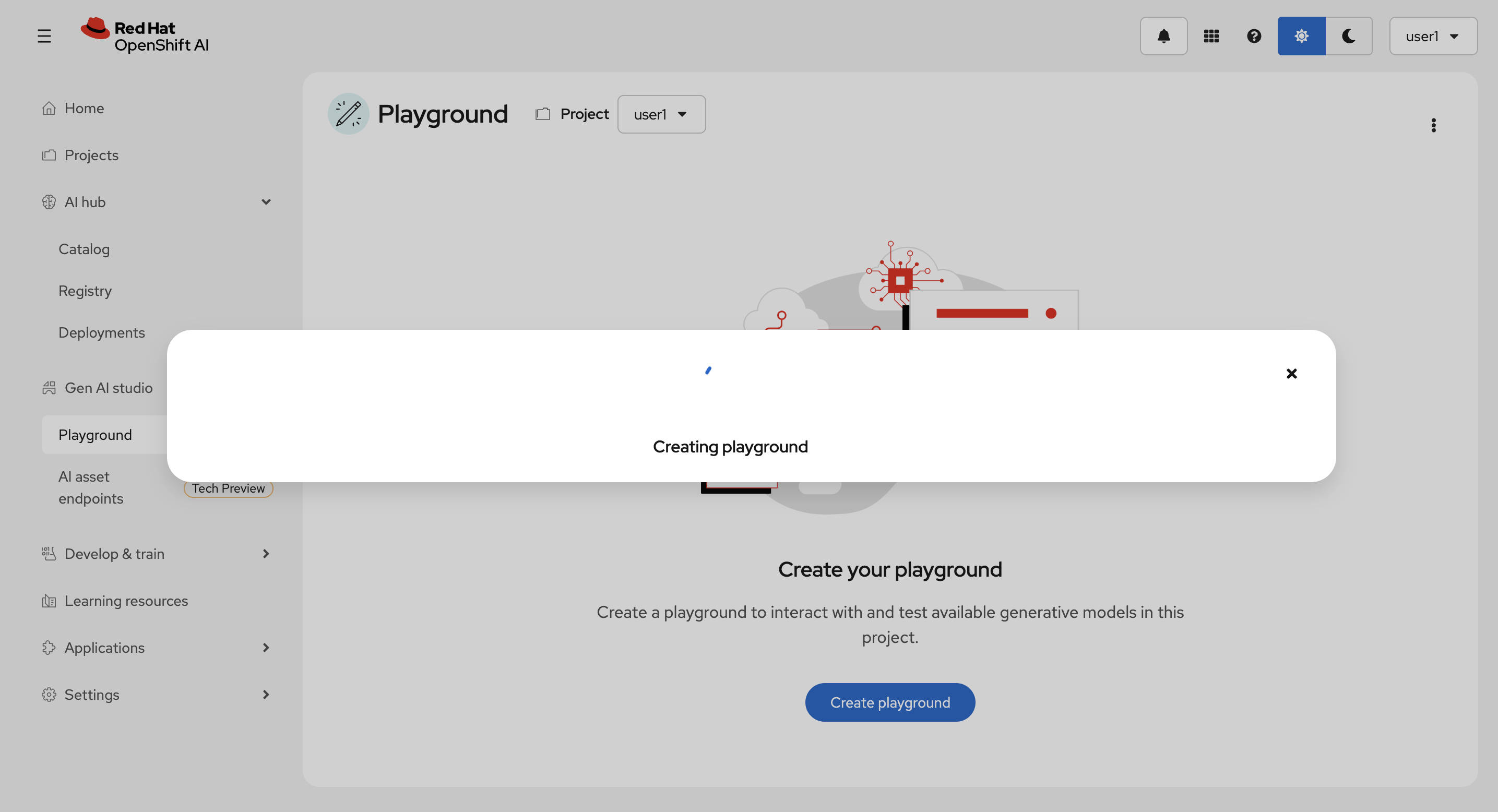Open the user1 account dropdown

click(x=1432, y=36)
